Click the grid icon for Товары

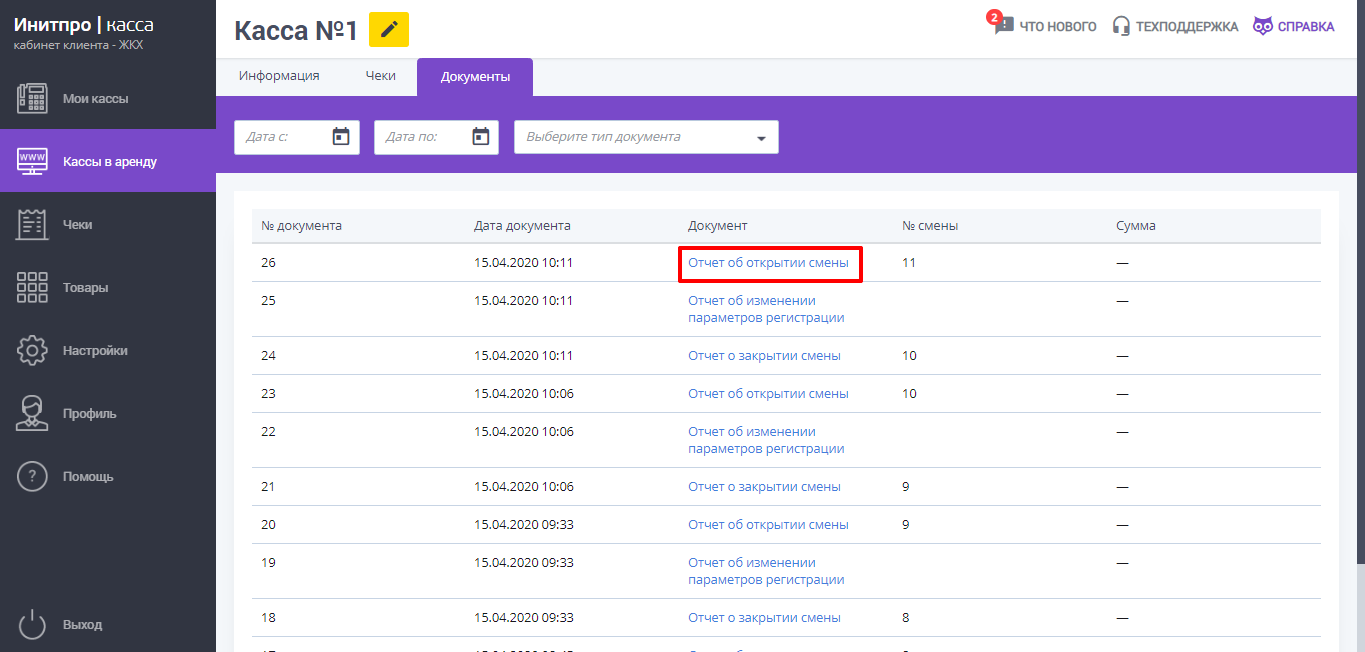click(33, 287)
